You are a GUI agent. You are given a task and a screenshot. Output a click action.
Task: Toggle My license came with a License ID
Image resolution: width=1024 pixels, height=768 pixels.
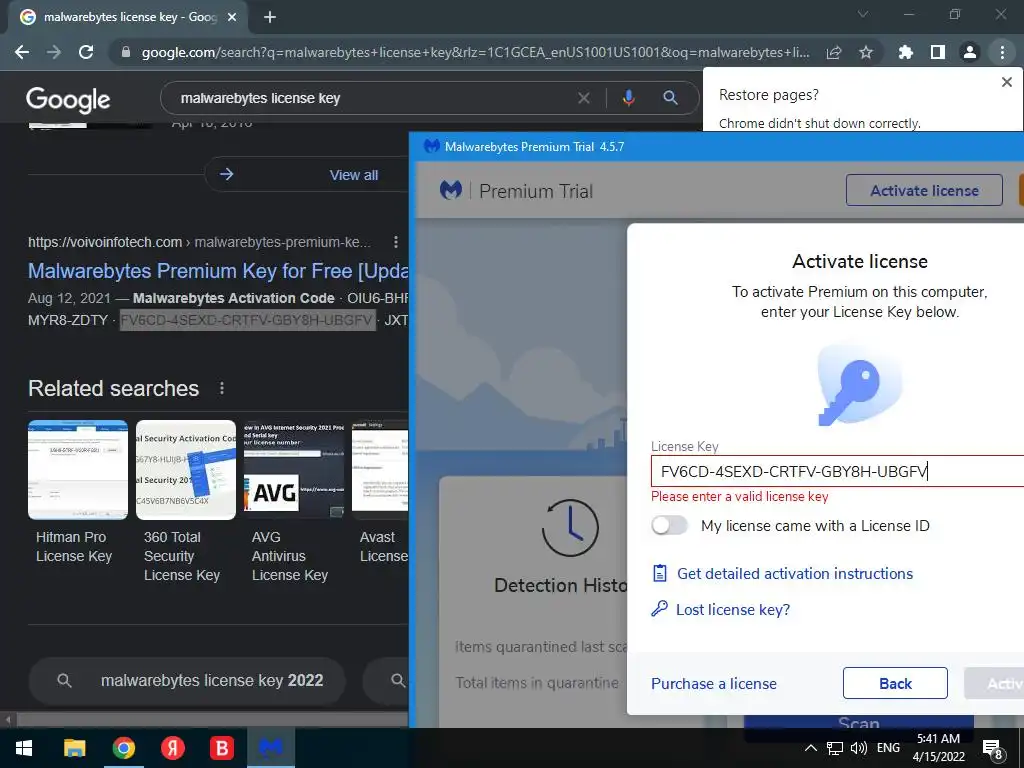[669, 526]
